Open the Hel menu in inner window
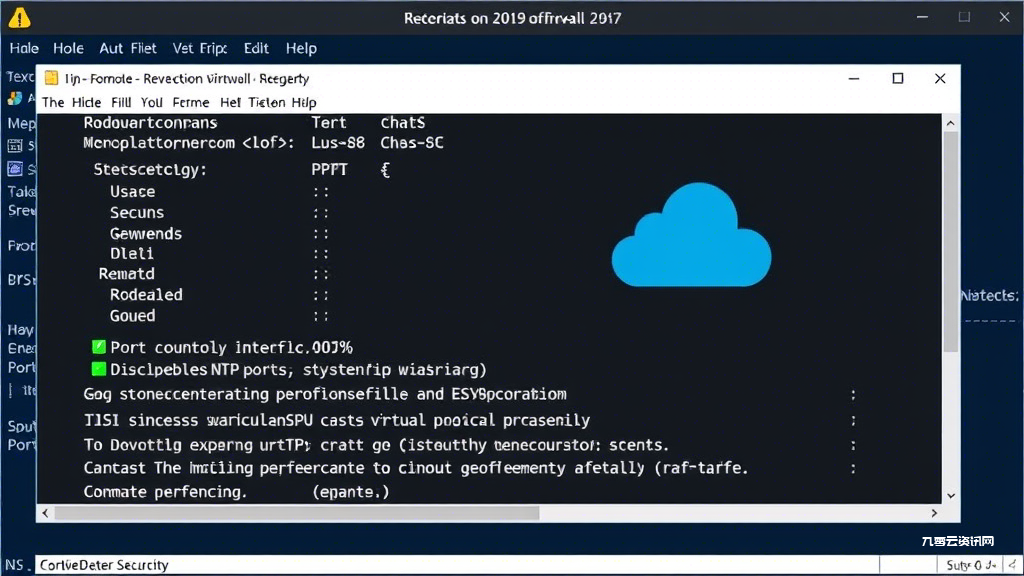 point(231,103)
